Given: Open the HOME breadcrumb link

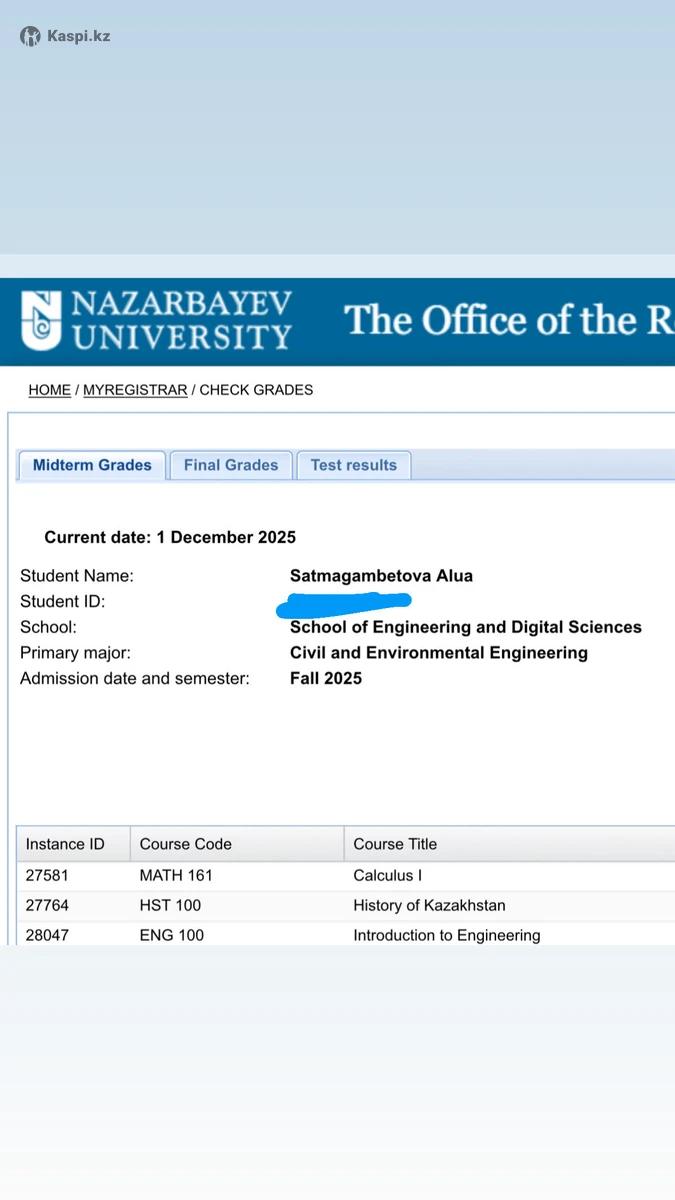Looking at the screenshot, I should coord(49,390).
